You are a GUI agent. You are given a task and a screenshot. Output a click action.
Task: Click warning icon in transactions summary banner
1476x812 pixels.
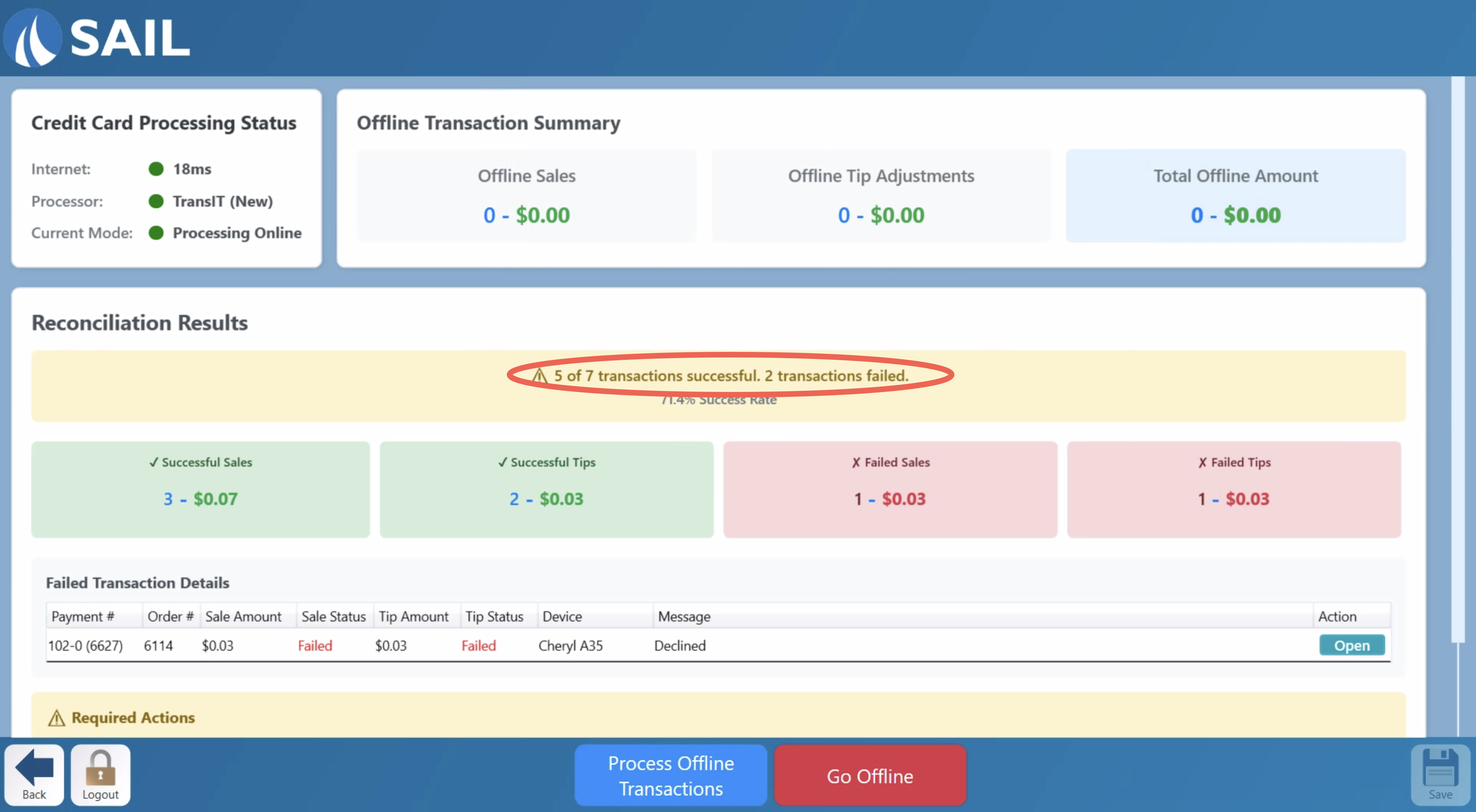point(539,376)
